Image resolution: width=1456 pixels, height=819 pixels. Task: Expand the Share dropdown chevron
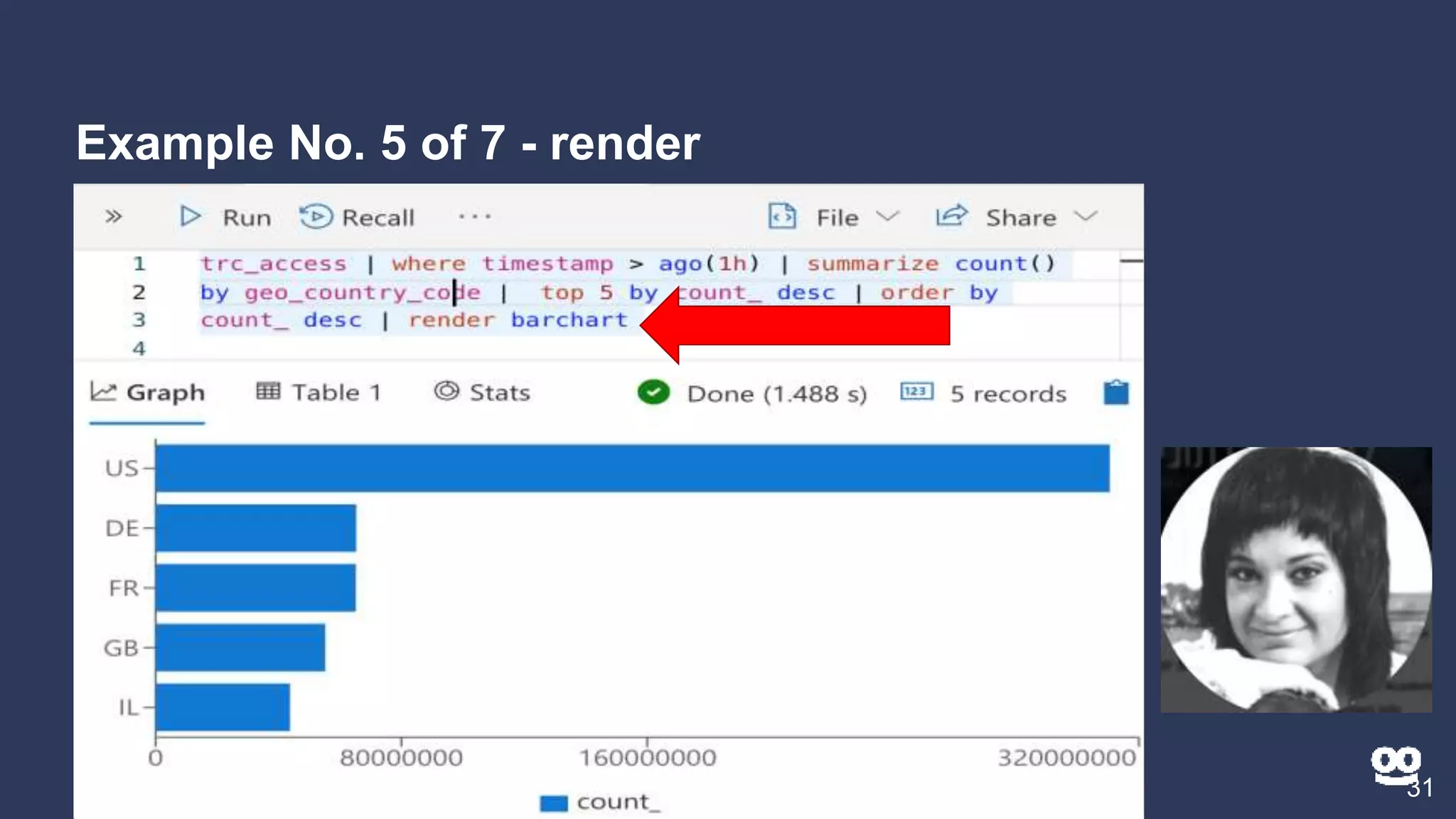pos(1086,215)
